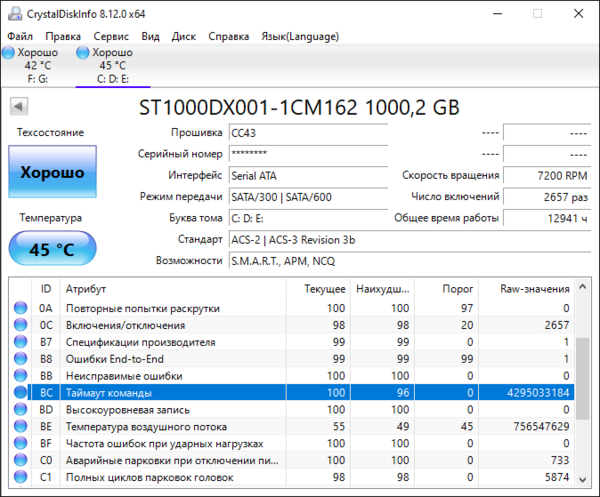Go to previous disk with left arrow button
Viewport: 600px width, 497px height.
(19, 106)
